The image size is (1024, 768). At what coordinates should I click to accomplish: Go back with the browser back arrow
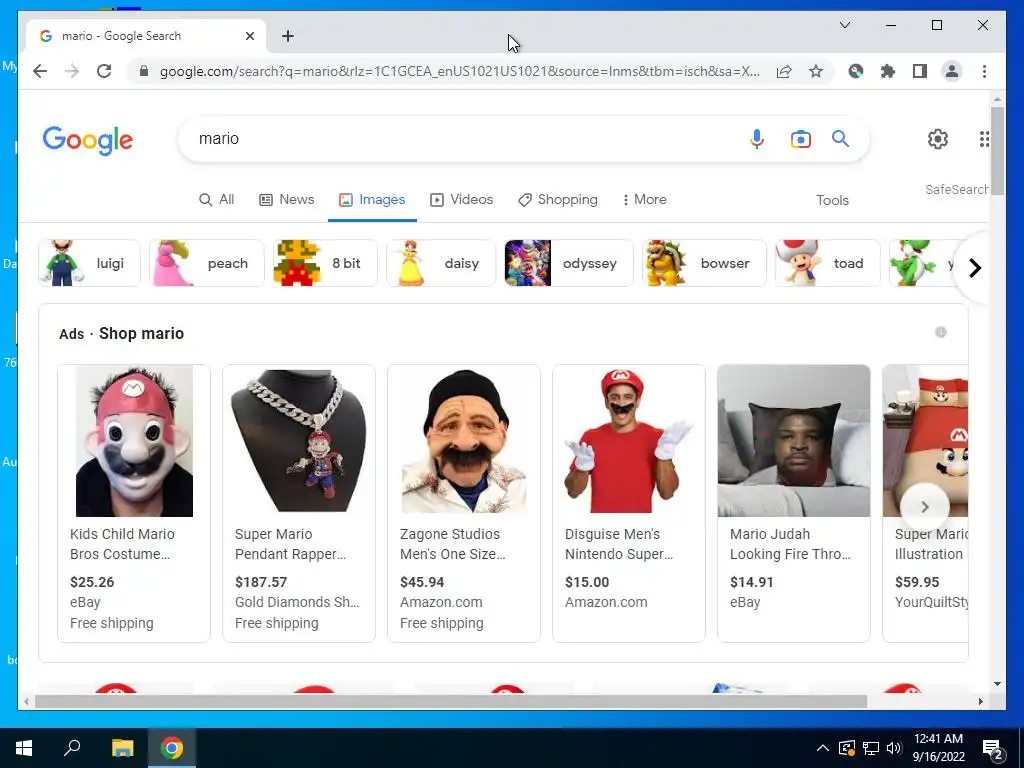[40, 71]
